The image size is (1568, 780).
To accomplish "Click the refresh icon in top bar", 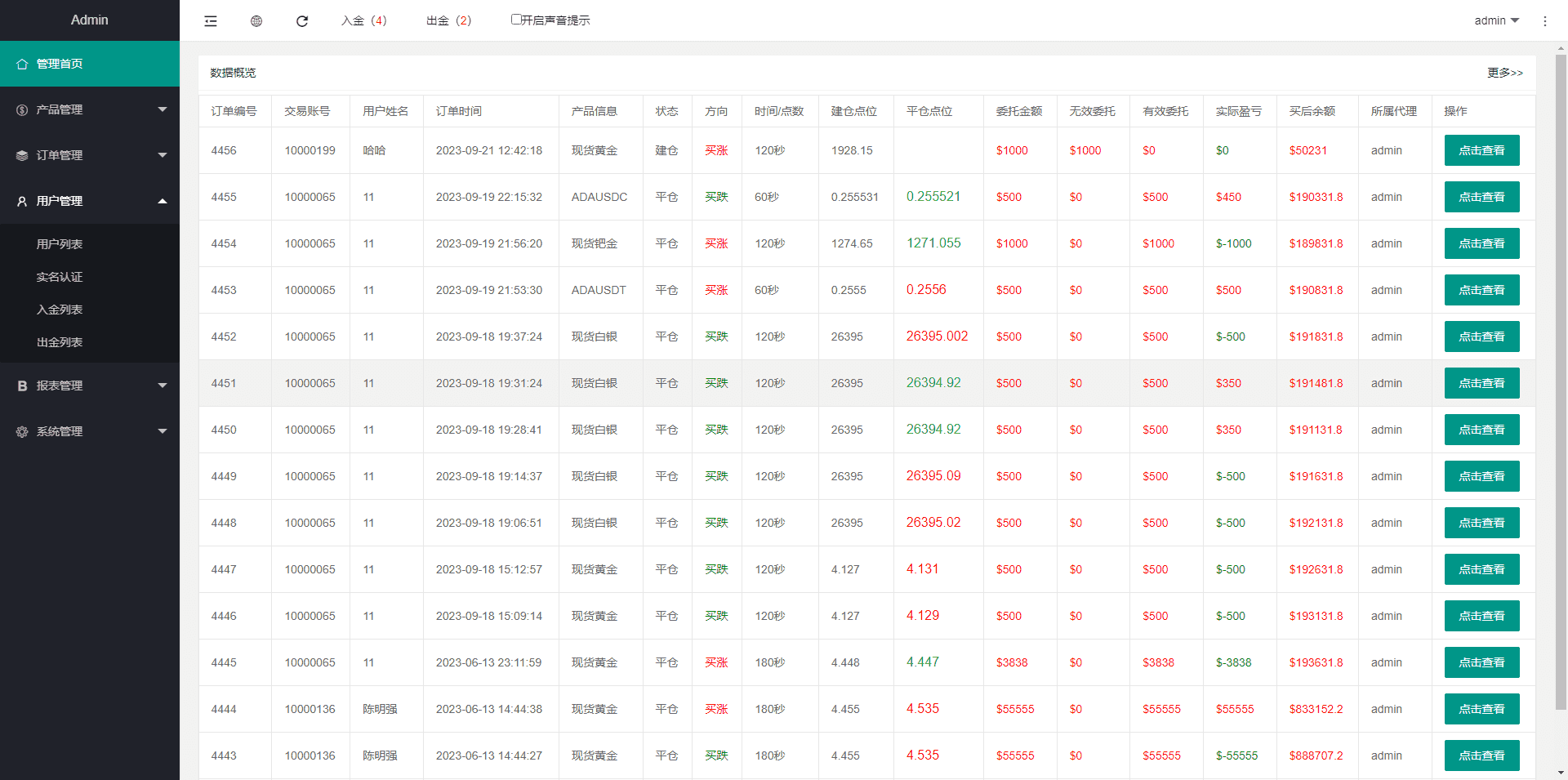I will coord(302,21).
